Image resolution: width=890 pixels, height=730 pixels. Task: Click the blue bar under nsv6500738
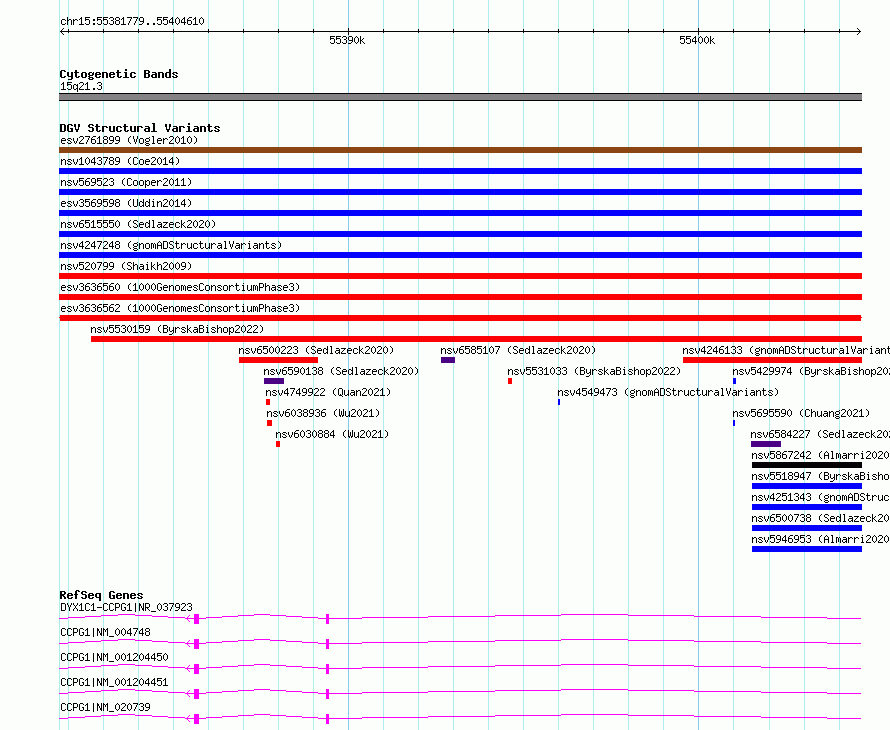(x=807, y=528)
